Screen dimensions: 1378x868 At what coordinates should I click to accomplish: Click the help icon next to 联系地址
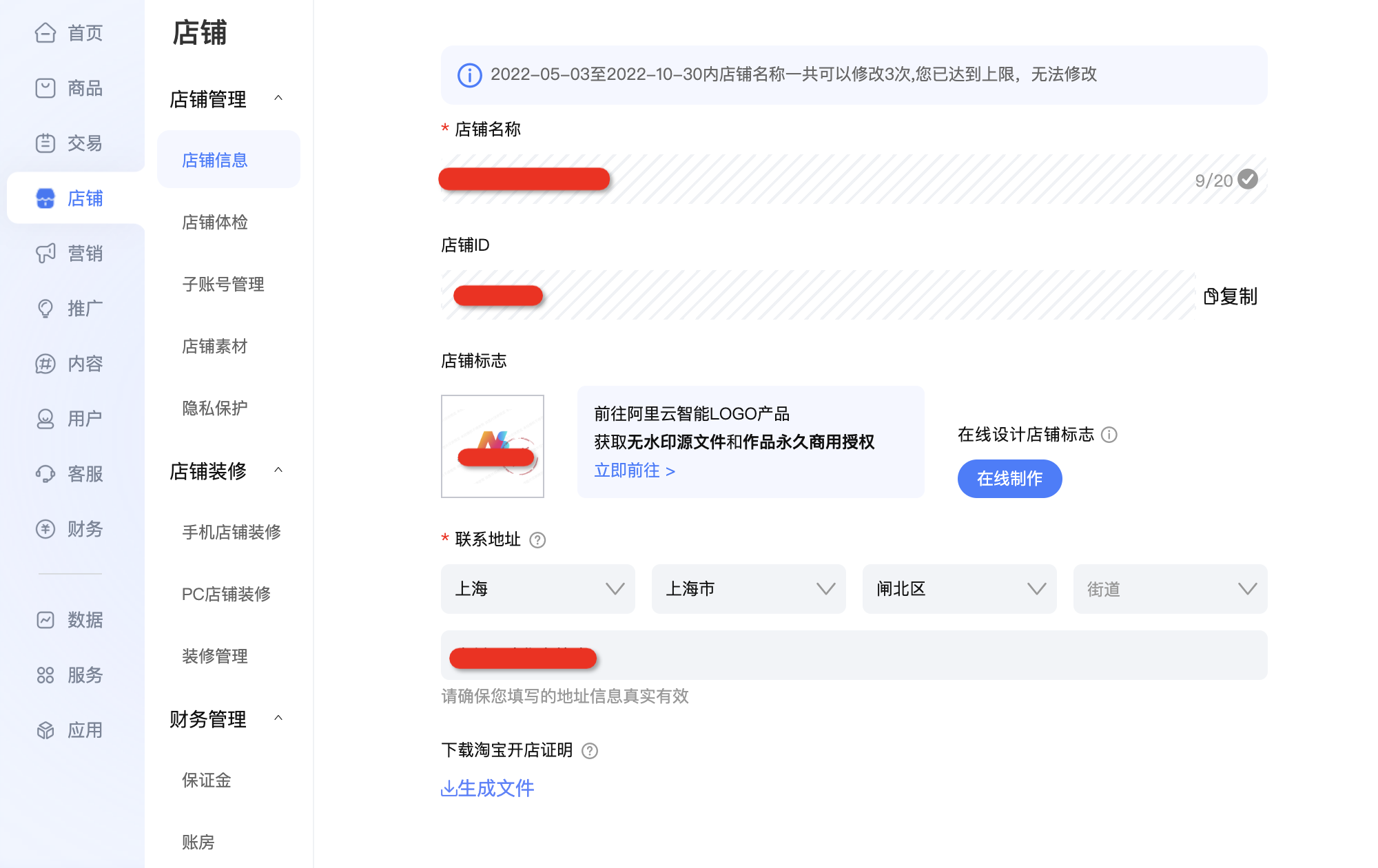coord(537,540)
